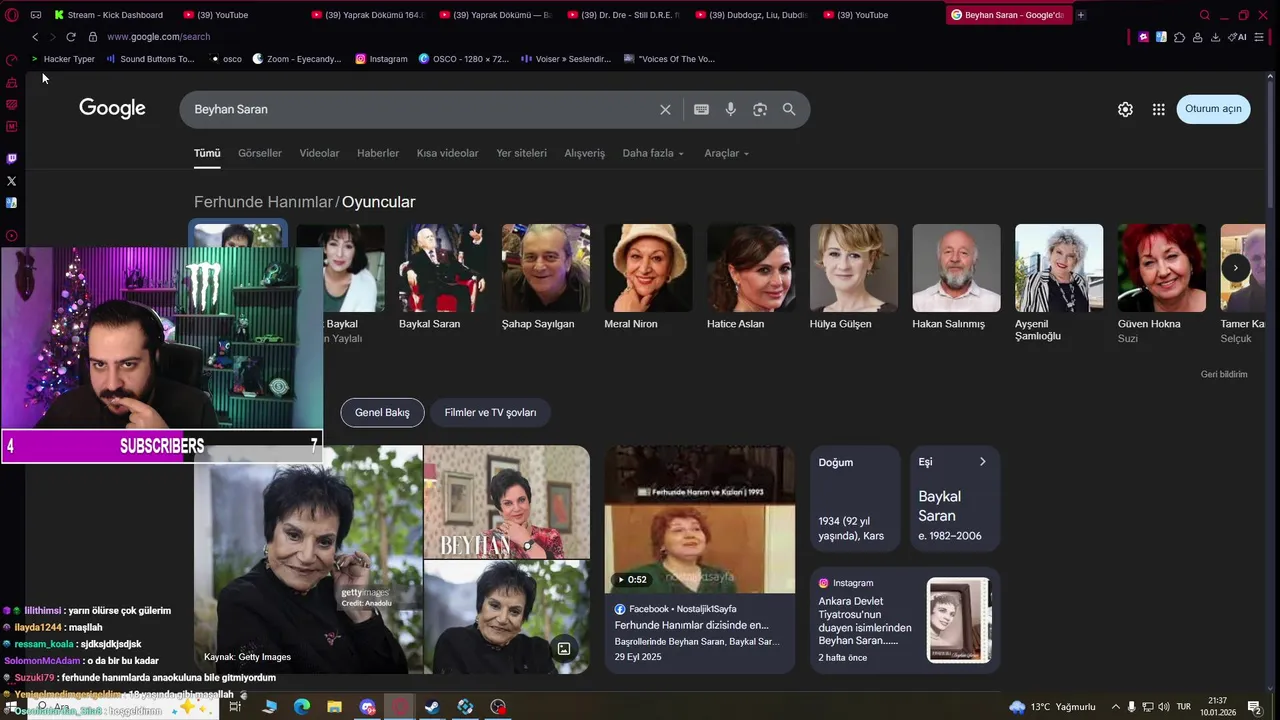Open the Hacker Typer bookmark

click(x=63, y=59)
